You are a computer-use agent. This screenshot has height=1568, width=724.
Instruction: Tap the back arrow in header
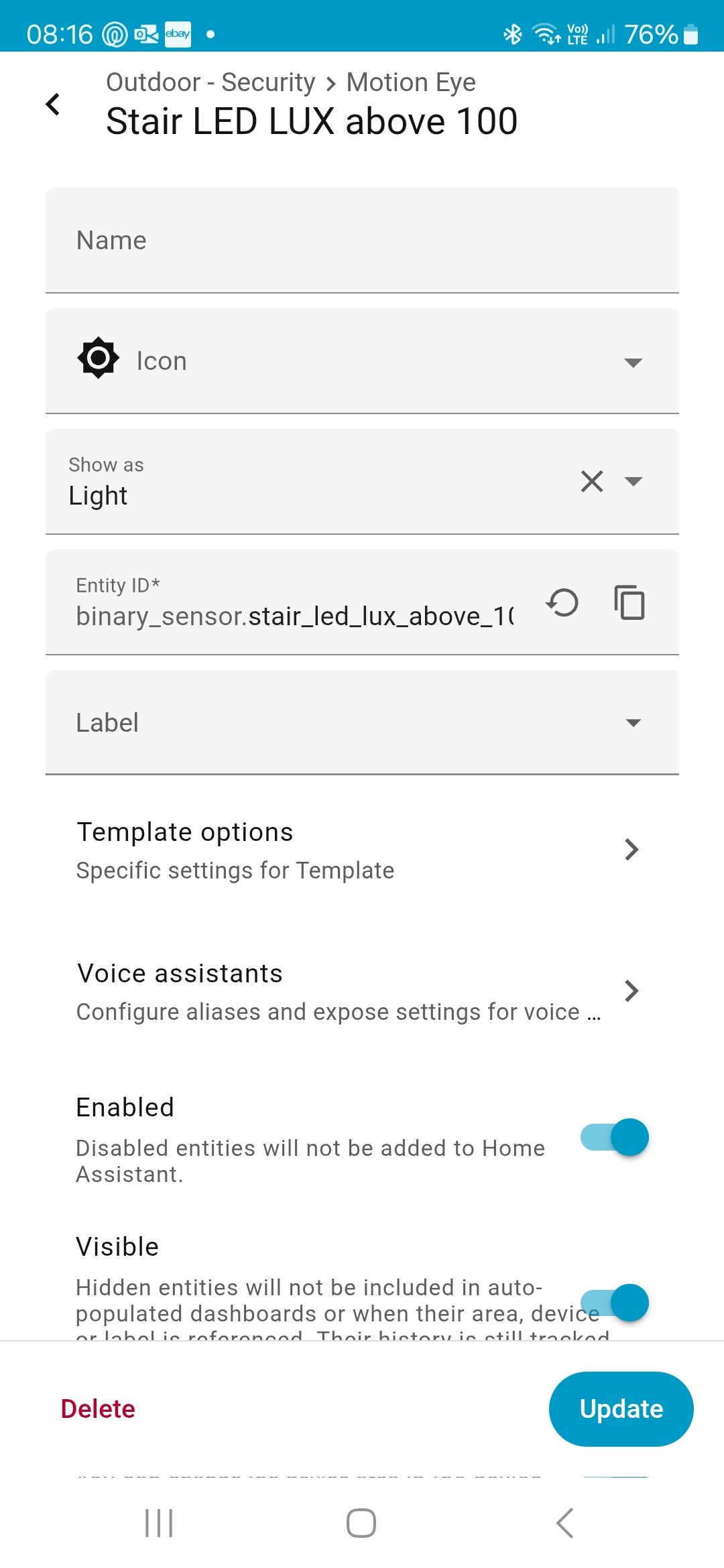(x=53, y=105)
